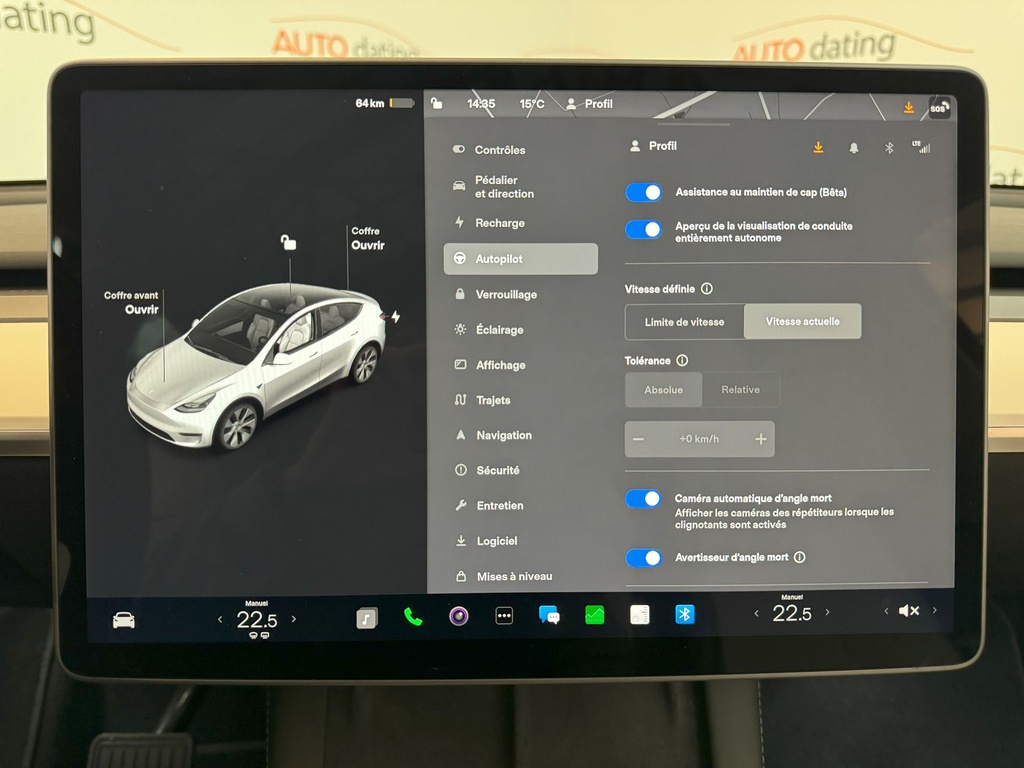
Task: Toggle Aperçu de la visualisation de conduite autonome
Action: coord(643,229)
